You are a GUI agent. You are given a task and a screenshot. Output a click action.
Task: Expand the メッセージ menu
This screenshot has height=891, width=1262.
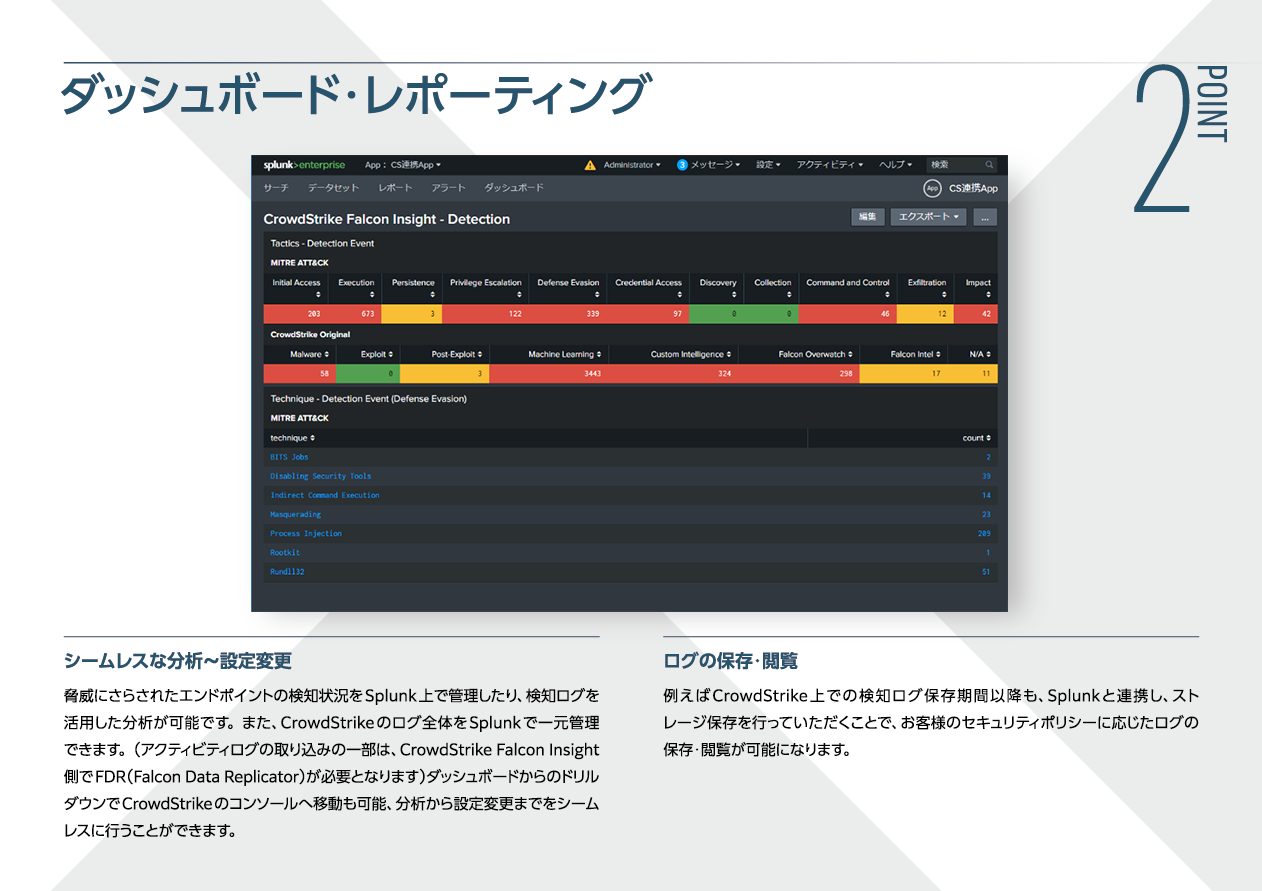coord(715,165)
